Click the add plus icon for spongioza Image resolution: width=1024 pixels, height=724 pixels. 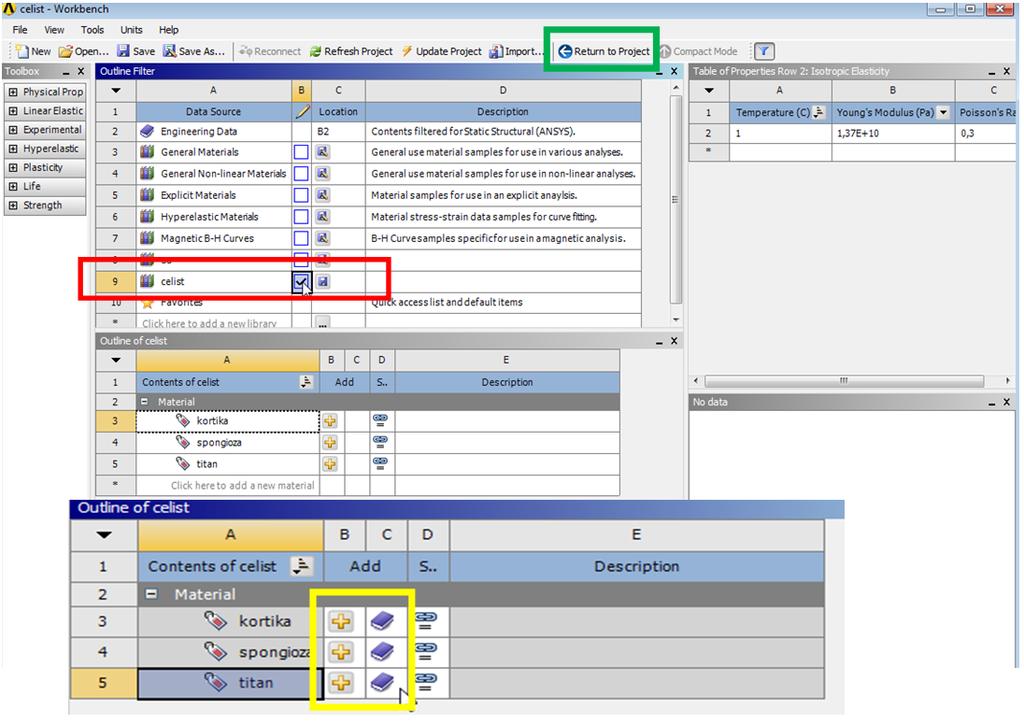330,443
